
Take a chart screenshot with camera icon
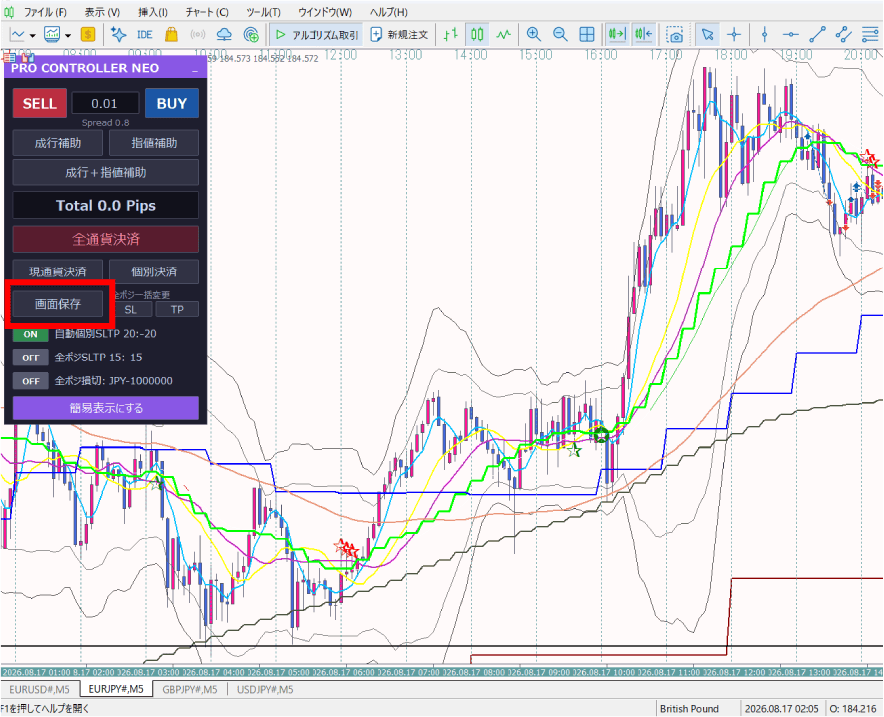pyautogui.click(x=674, y=35)
